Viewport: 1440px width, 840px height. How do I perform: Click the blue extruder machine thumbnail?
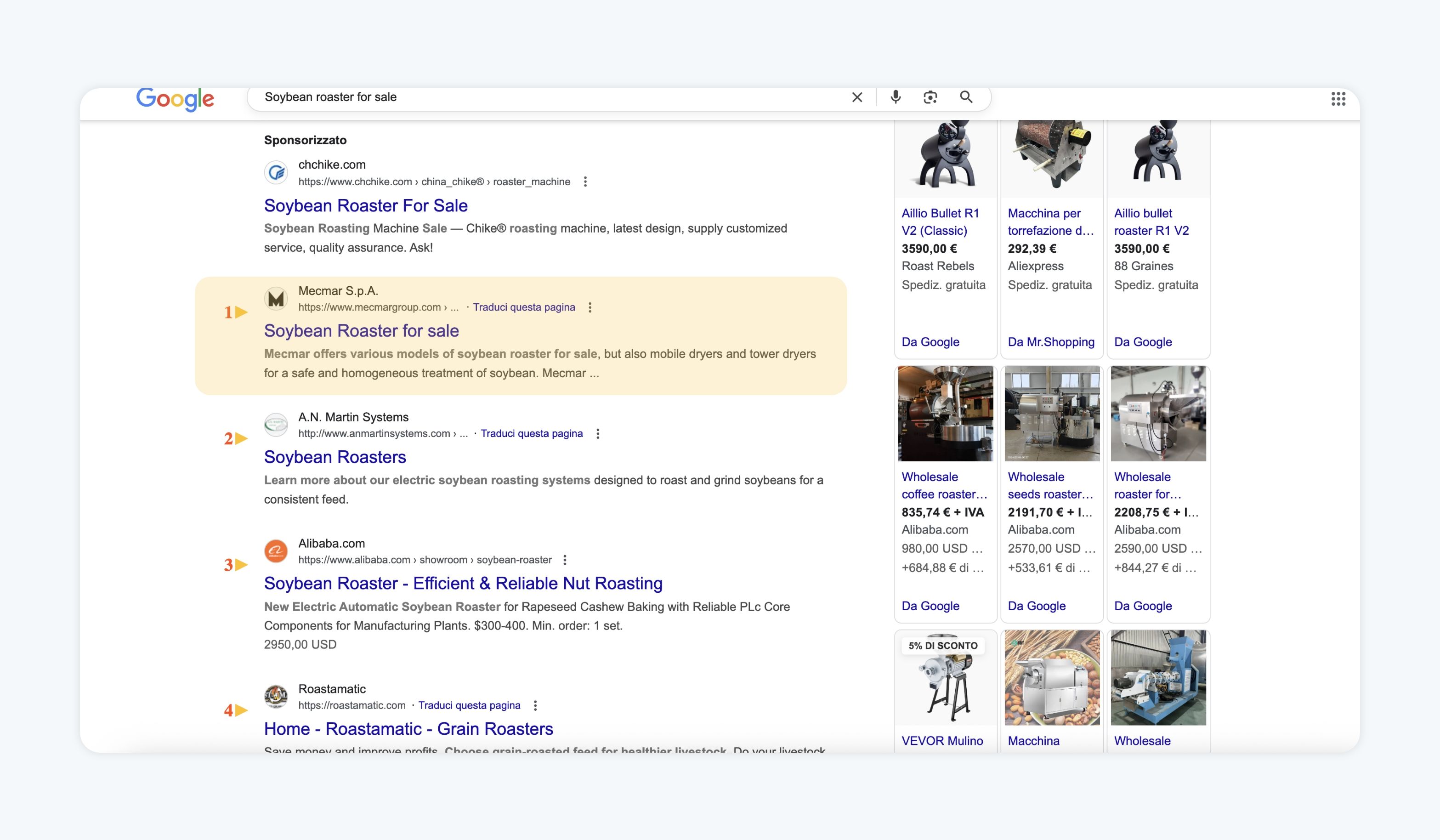tap(1158, 678)
